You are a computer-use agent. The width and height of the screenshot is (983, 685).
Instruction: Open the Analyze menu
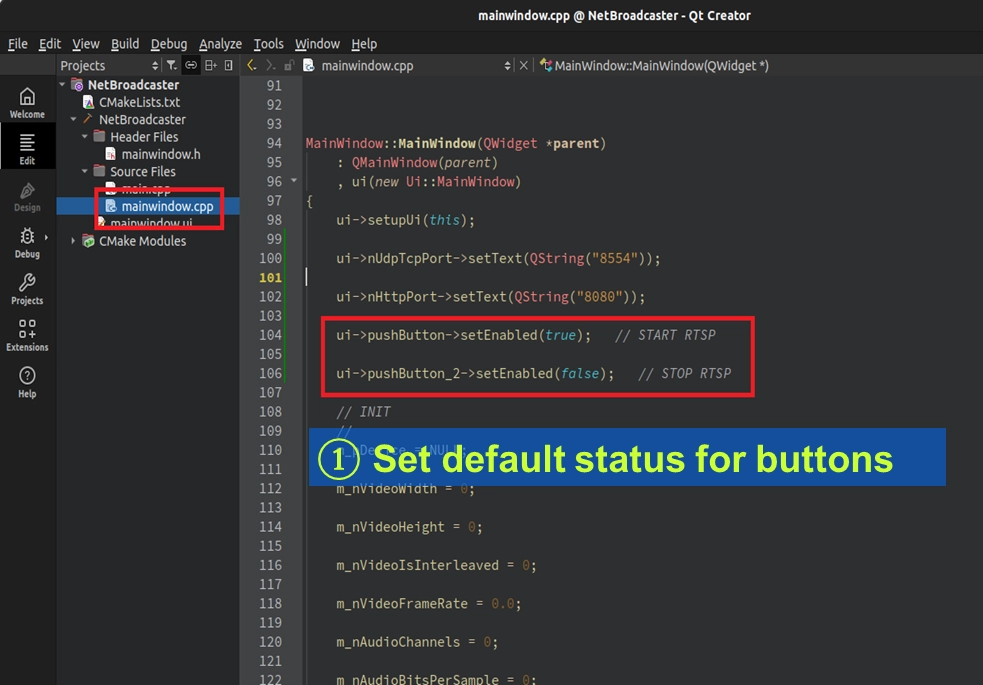(x=220, y=44)
